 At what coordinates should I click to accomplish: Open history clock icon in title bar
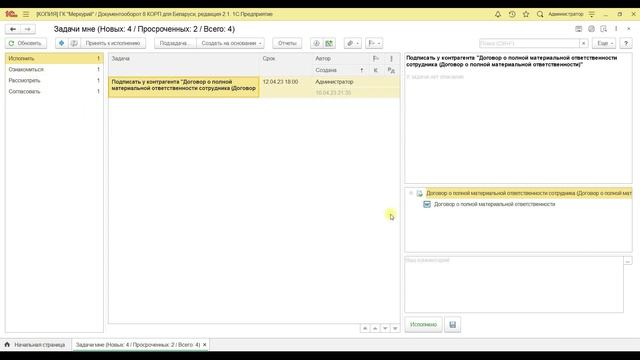point(512,14)
